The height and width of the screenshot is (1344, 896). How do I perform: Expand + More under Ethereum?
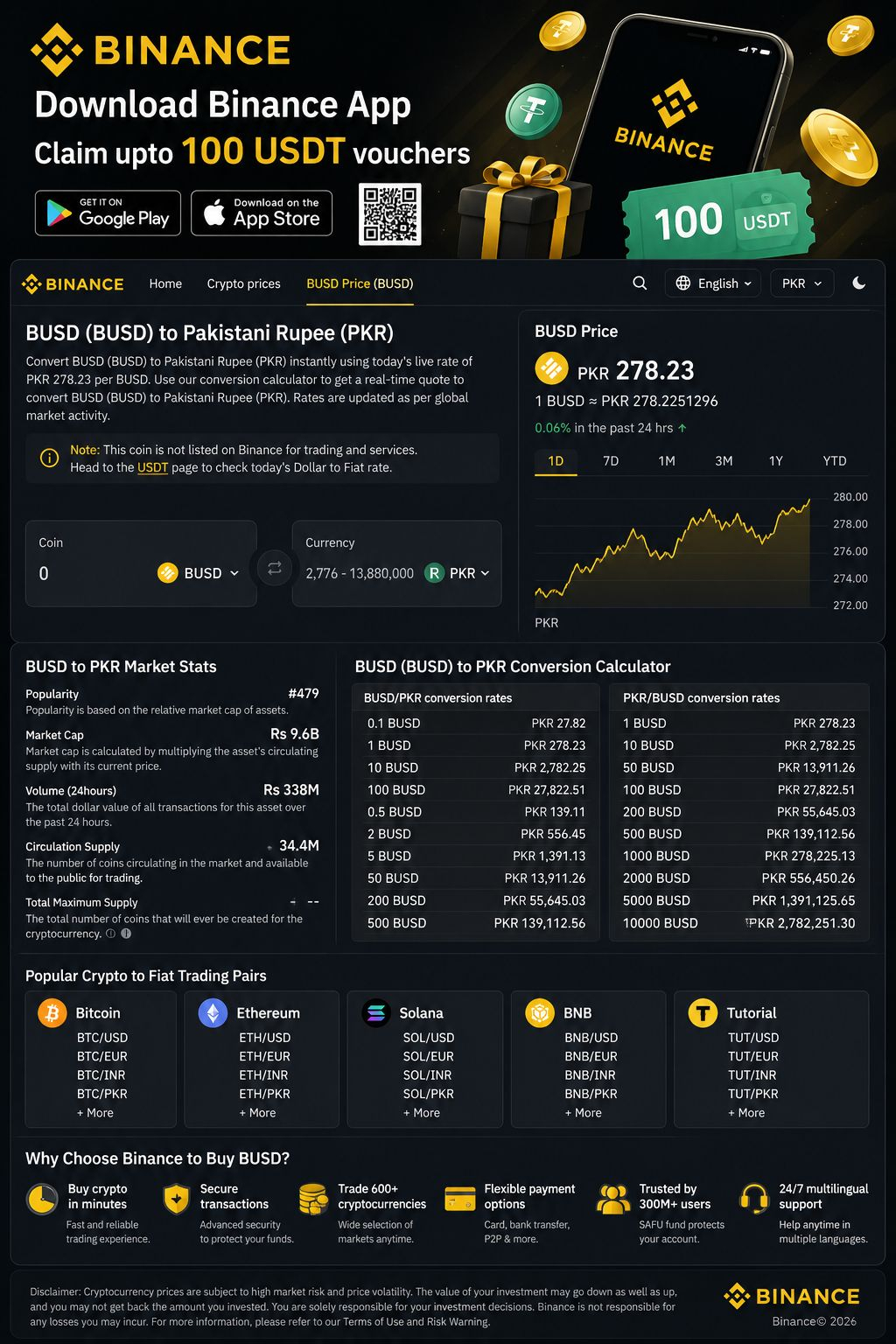258,1113
